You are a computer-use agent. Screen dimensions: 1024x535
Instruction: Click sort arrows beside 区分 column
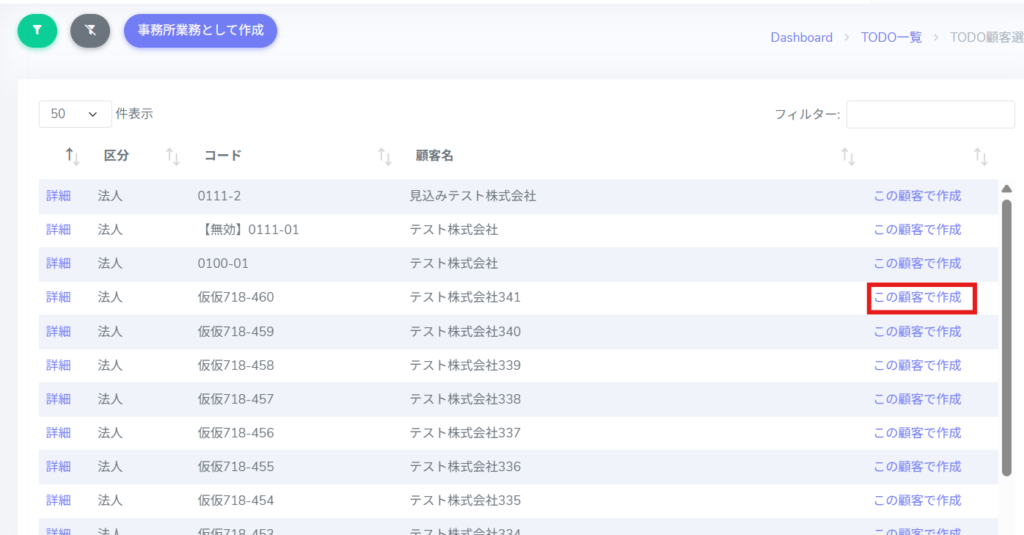click(x=172, y=156)
